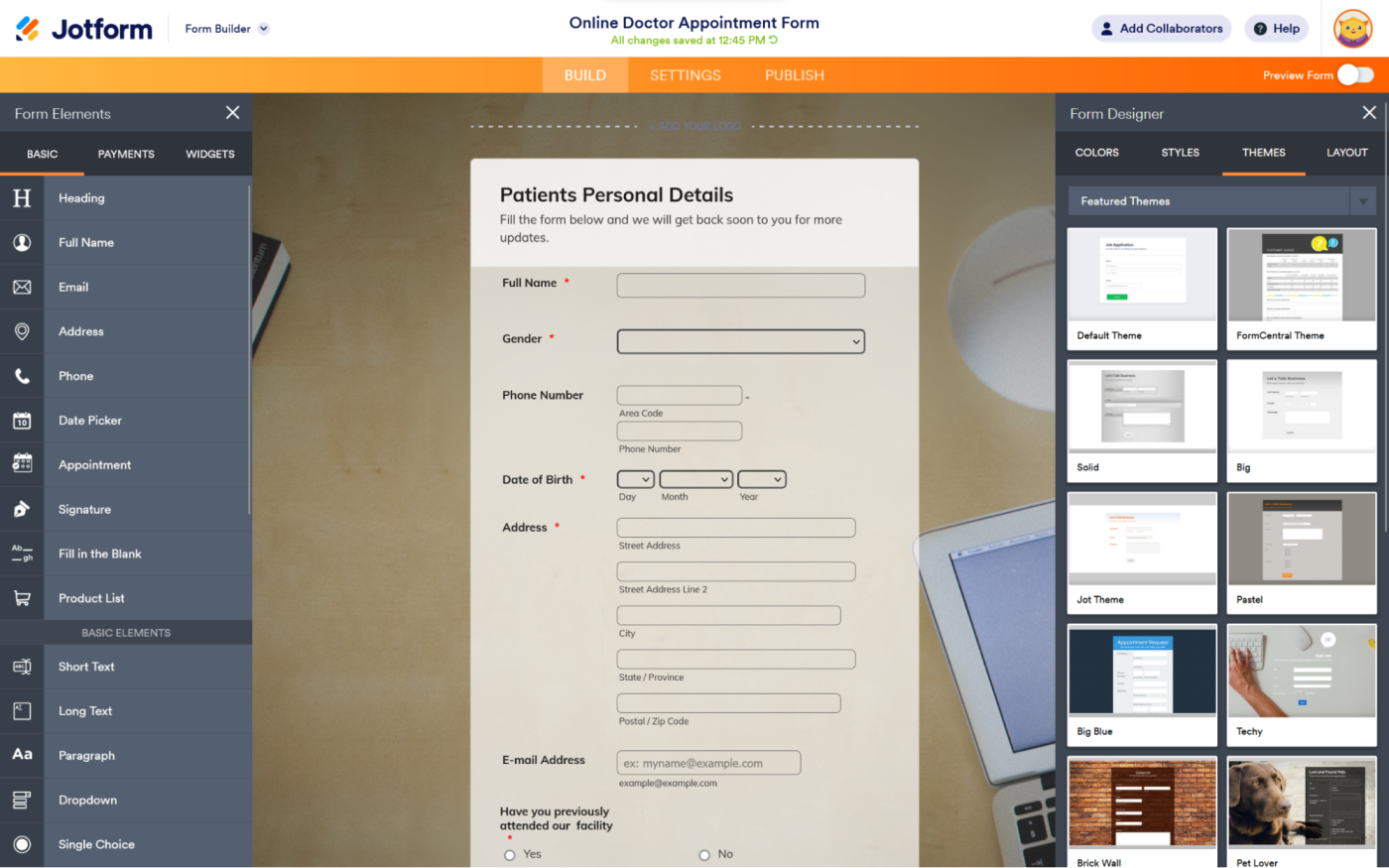Click the Heading element icon

click(x=22, y=198)
